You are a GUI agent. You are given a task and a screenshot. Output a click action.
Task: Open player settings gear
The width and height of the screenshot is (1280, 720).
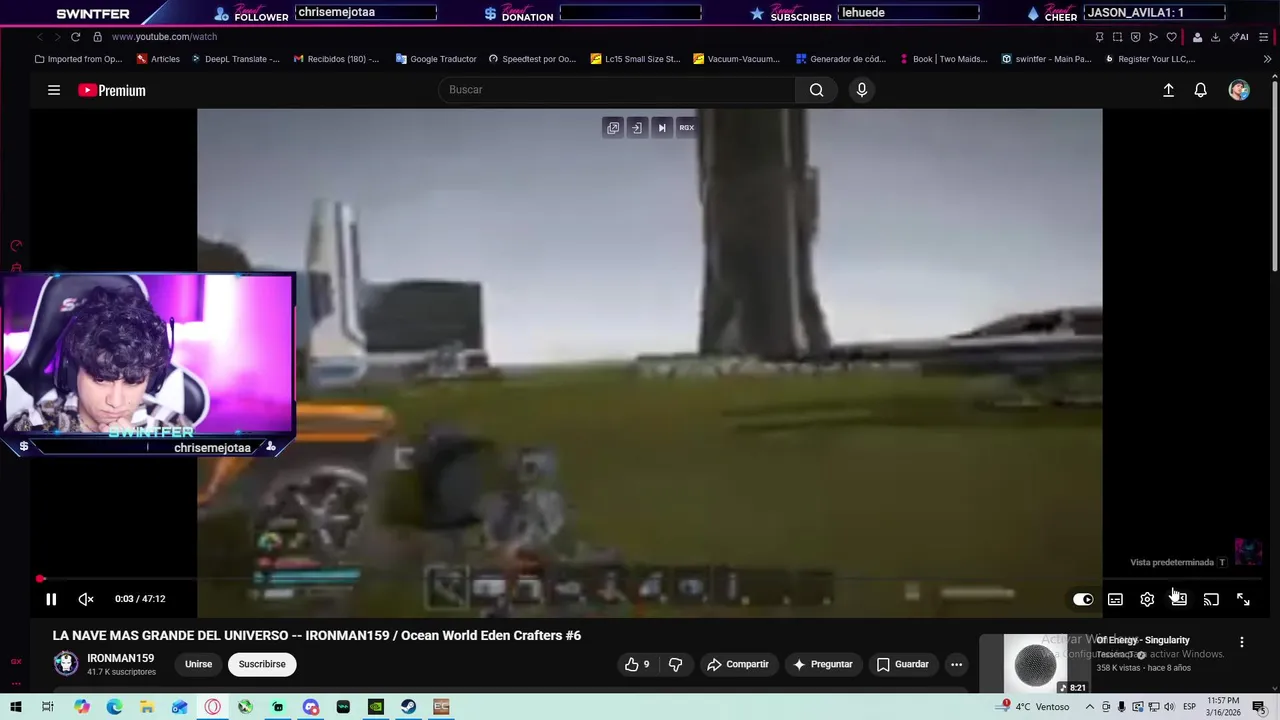[1147, 599]
